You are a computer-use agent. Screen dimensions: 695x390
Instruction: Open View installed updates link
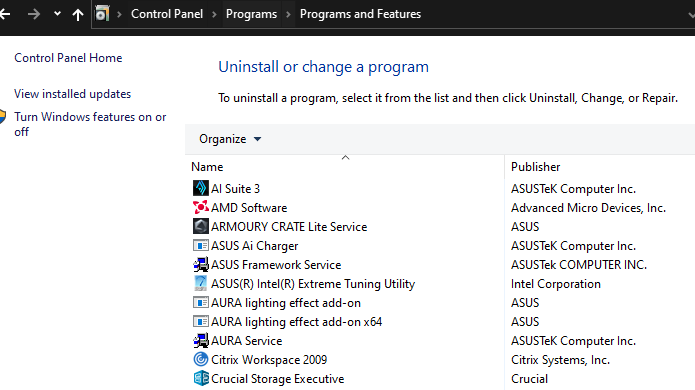[x=73, y=94]
